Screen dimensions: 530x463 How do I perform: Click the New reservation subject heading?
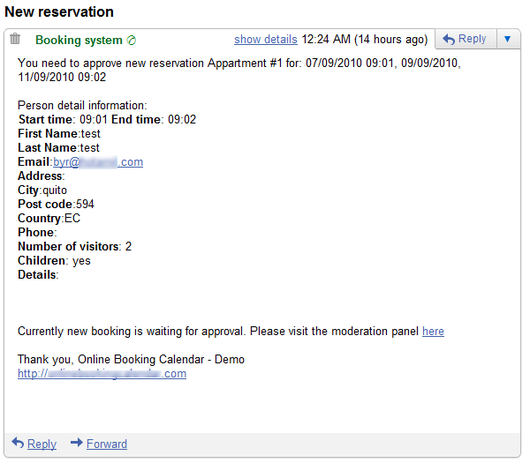[x=59, y=12]
